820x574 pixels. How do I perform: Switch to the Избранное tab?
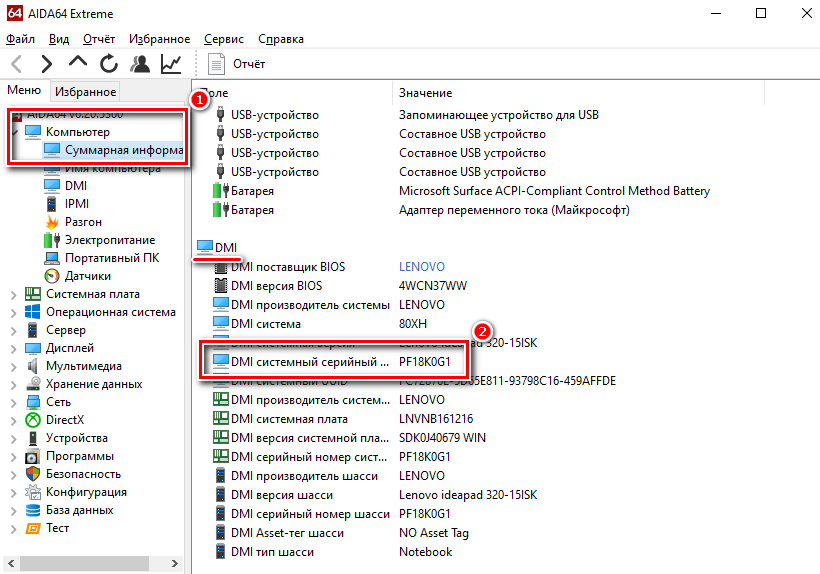coord(86,92)
